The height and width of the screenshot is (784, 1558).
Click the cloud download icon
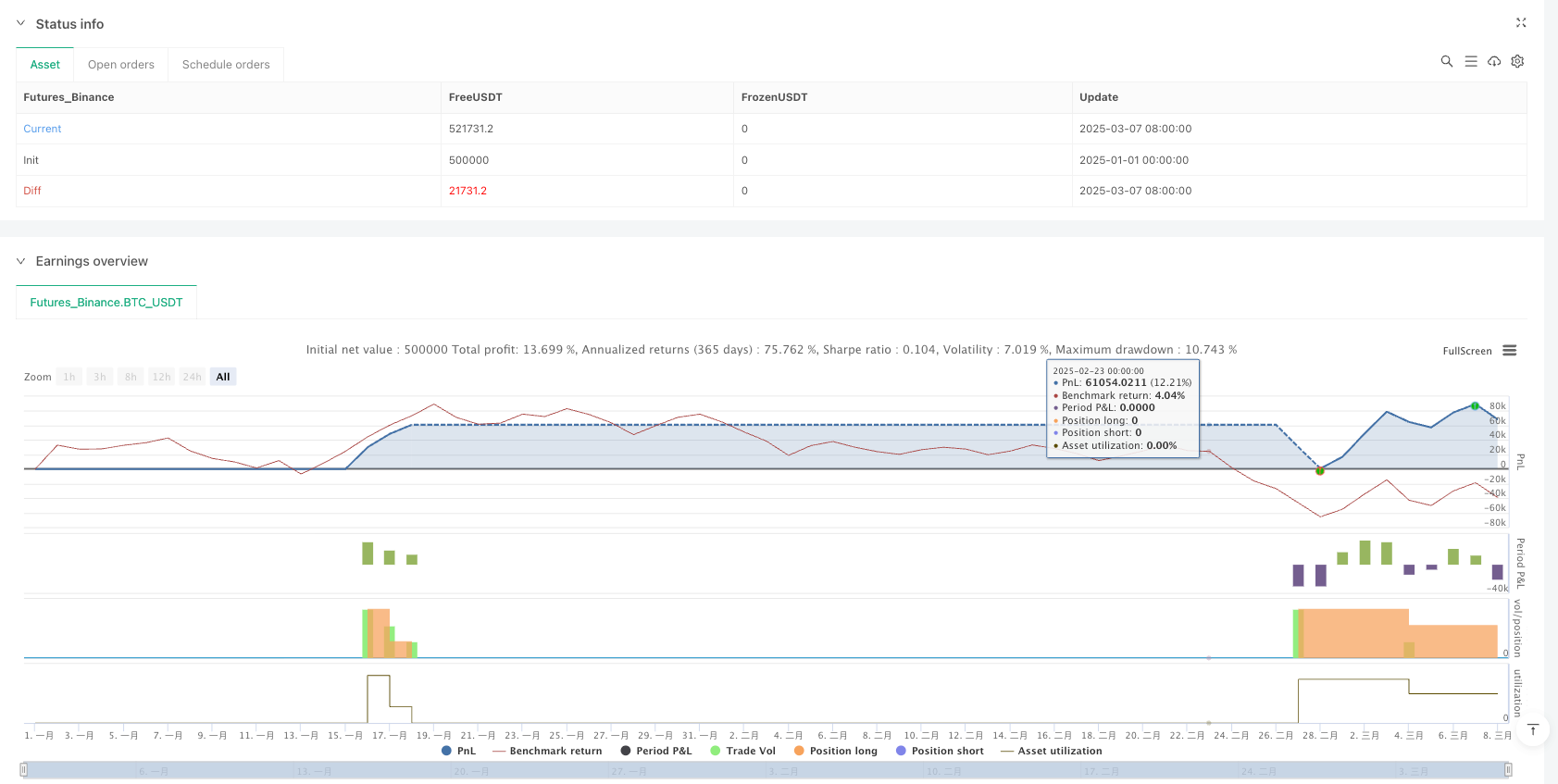point(1493,61)
